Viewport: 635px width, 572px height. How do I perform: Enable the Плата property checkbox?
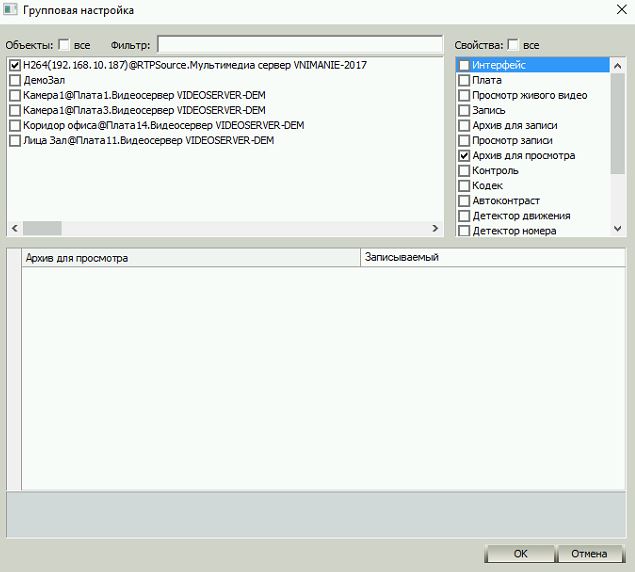pyautogui.click(x=464, y=80)
